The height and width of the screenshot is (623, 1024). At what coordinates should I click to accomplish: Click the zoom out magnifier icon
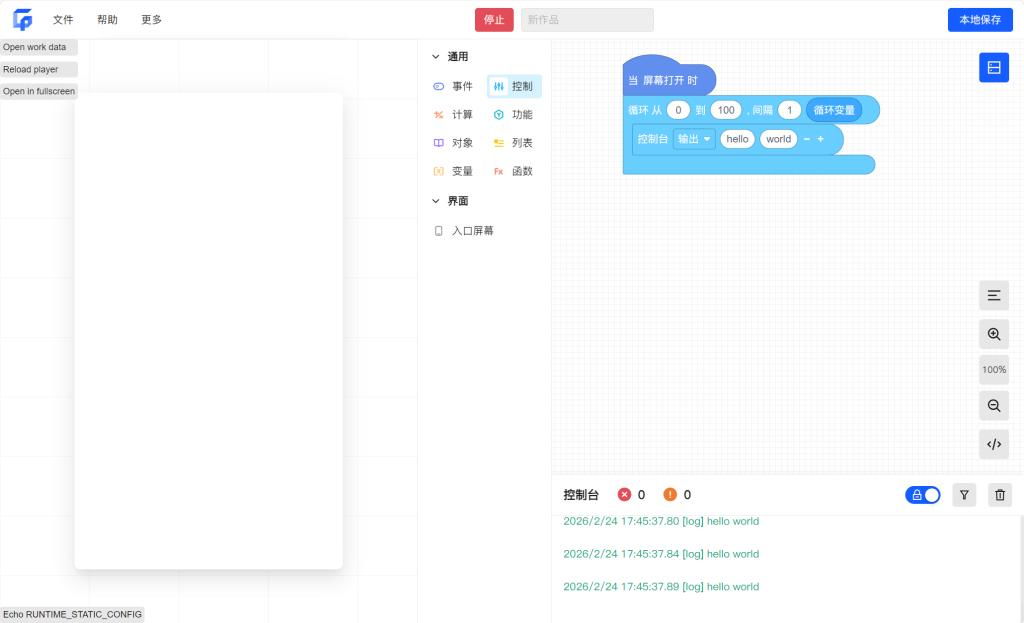[x=994, y=406]
